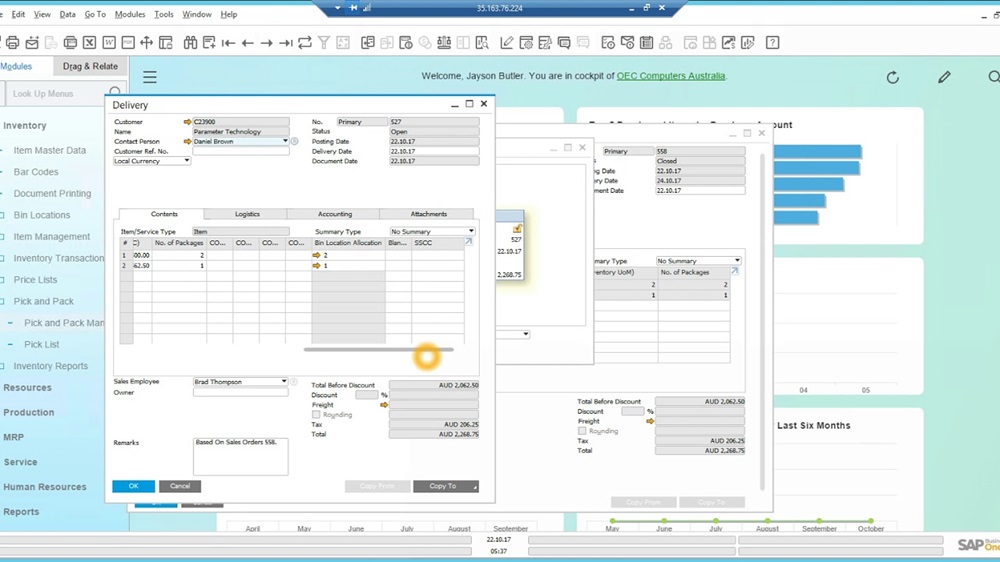Click the OK button in Delivery
The height and width of the screenshot is (562, 1000).
click(x=133, y=486)
